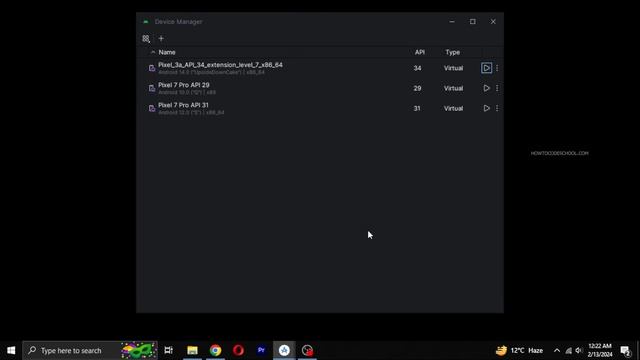Open the device grouping icon in toolbar

[x=146, y=39]
